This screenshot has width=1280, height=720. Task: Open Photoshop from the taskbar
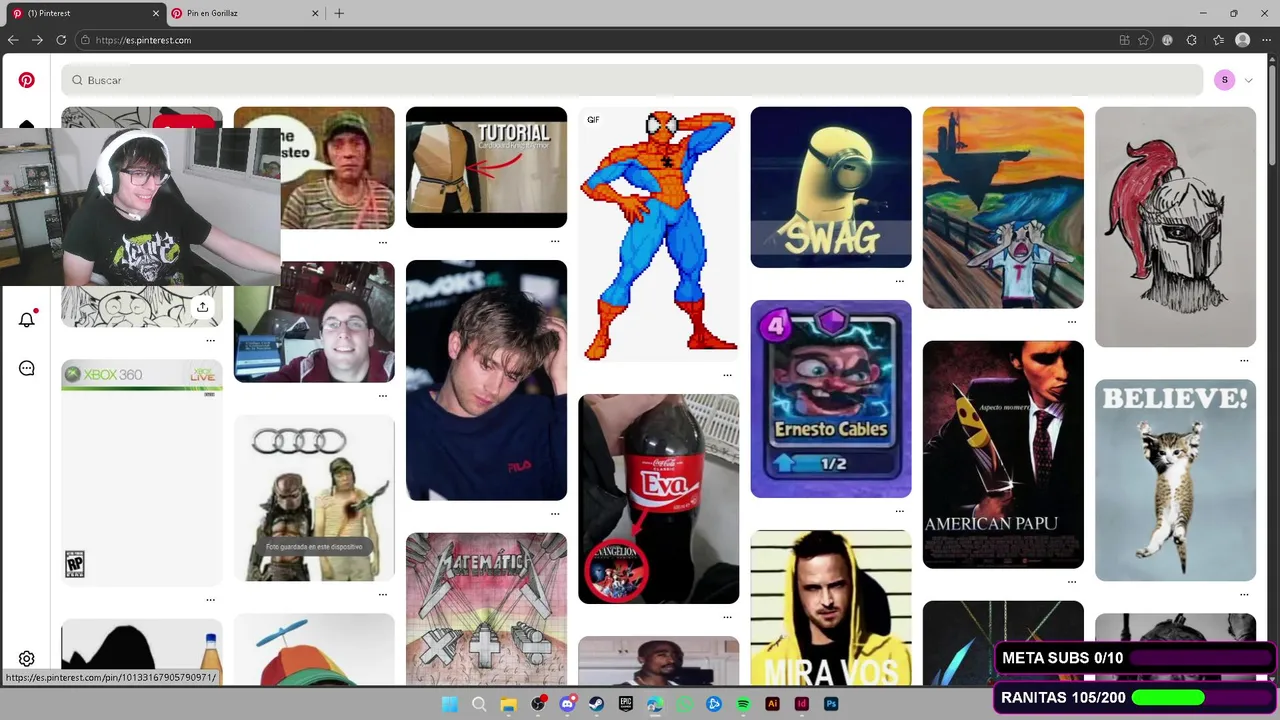pos(831,704)
